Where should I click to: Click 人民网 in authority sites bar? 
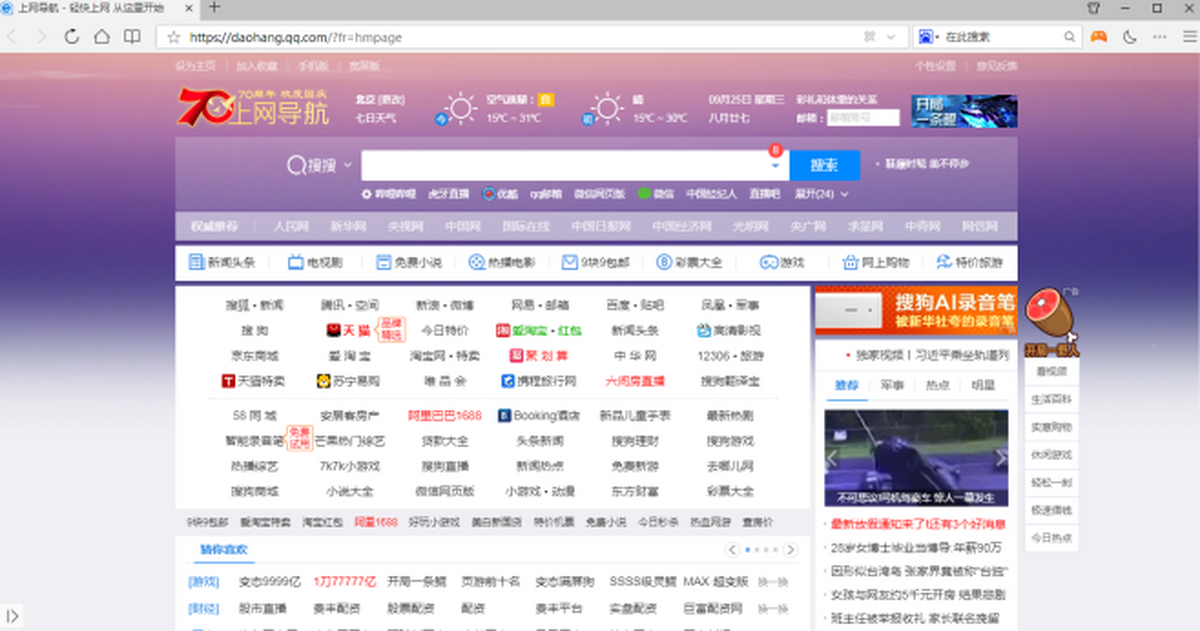(x=291, y=226)
